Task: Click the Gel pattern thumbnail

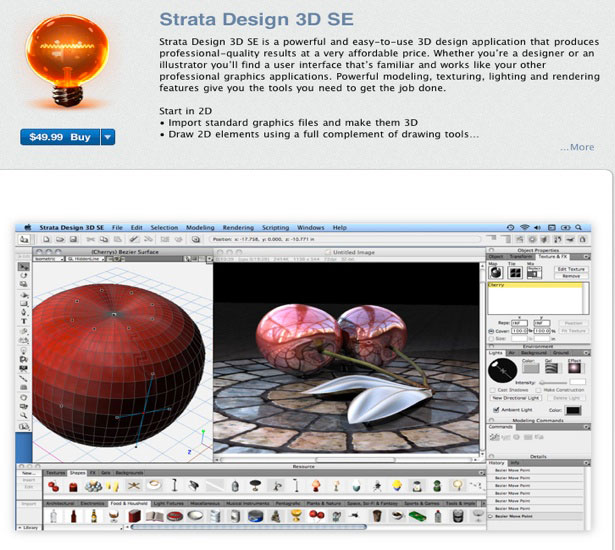Action: [x=551, y=368]
